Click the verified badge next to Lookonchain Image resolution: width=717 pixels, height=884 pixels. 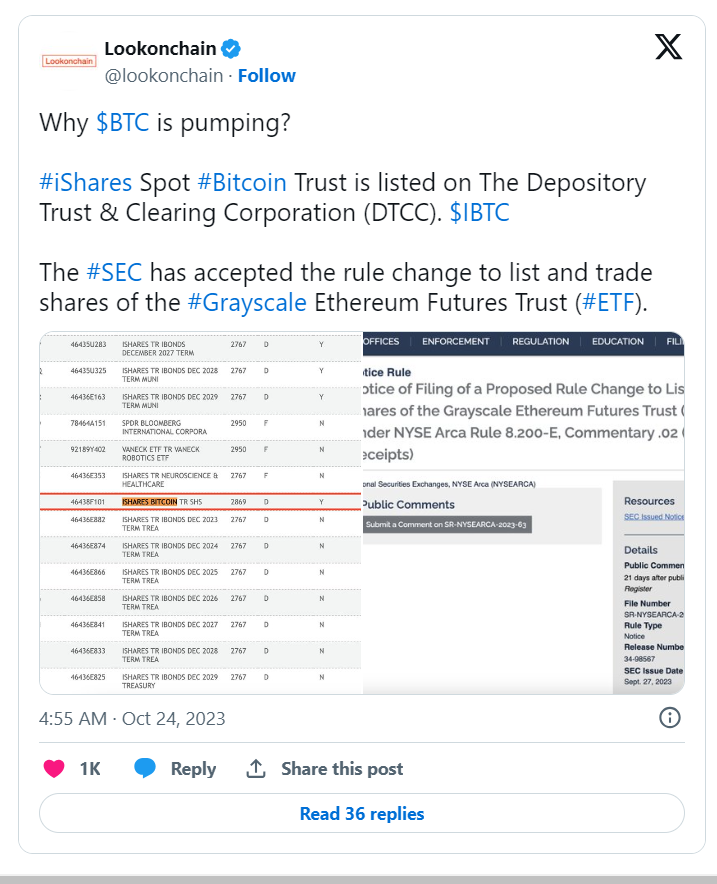[x=231, y=49]
